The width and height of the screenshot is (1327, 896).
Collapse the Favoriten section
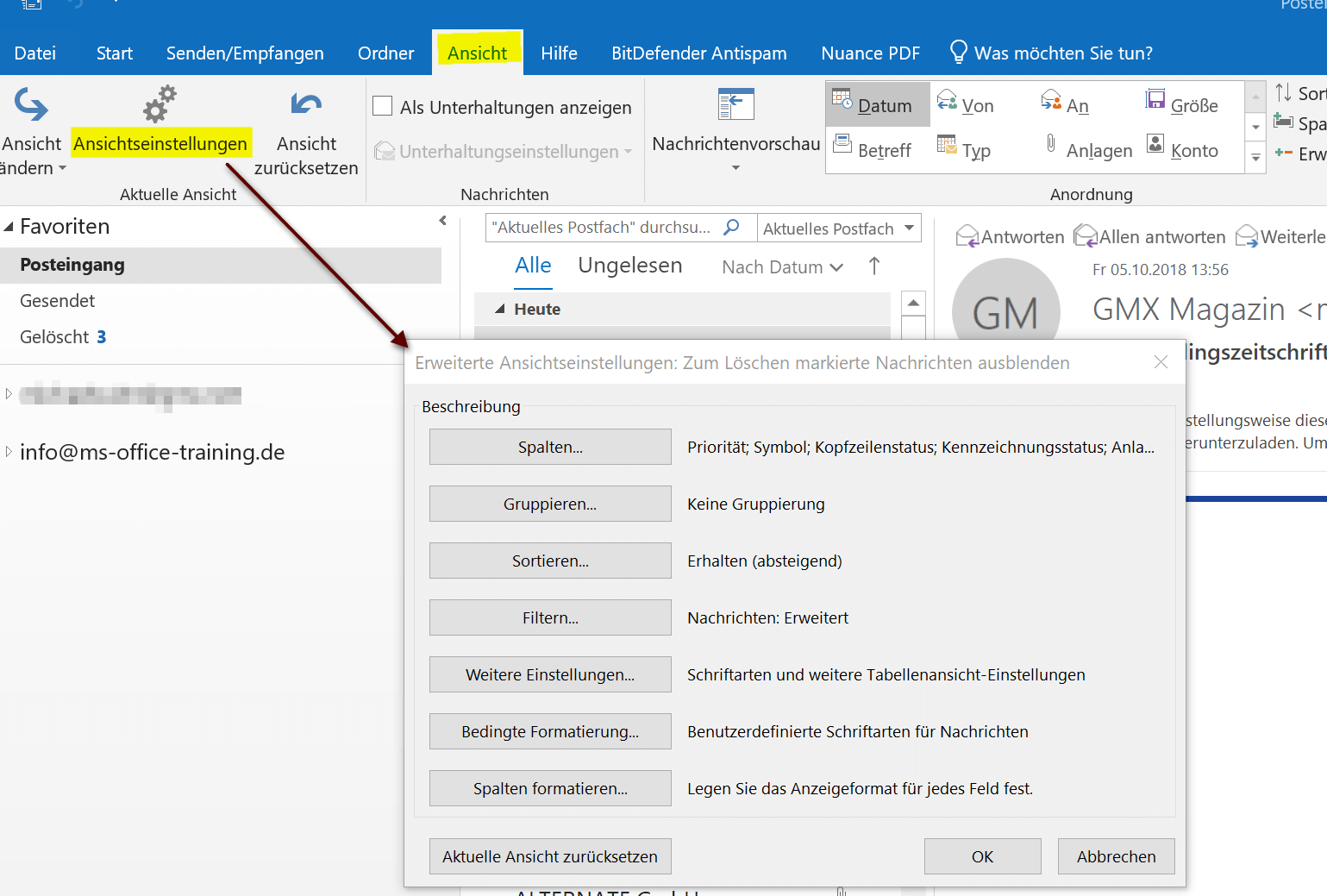(x=9, y=227)
